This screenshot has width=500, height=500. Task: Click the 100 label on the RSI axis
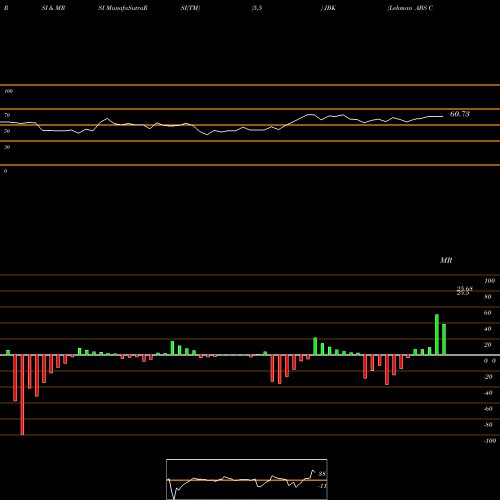click(8, 91)
